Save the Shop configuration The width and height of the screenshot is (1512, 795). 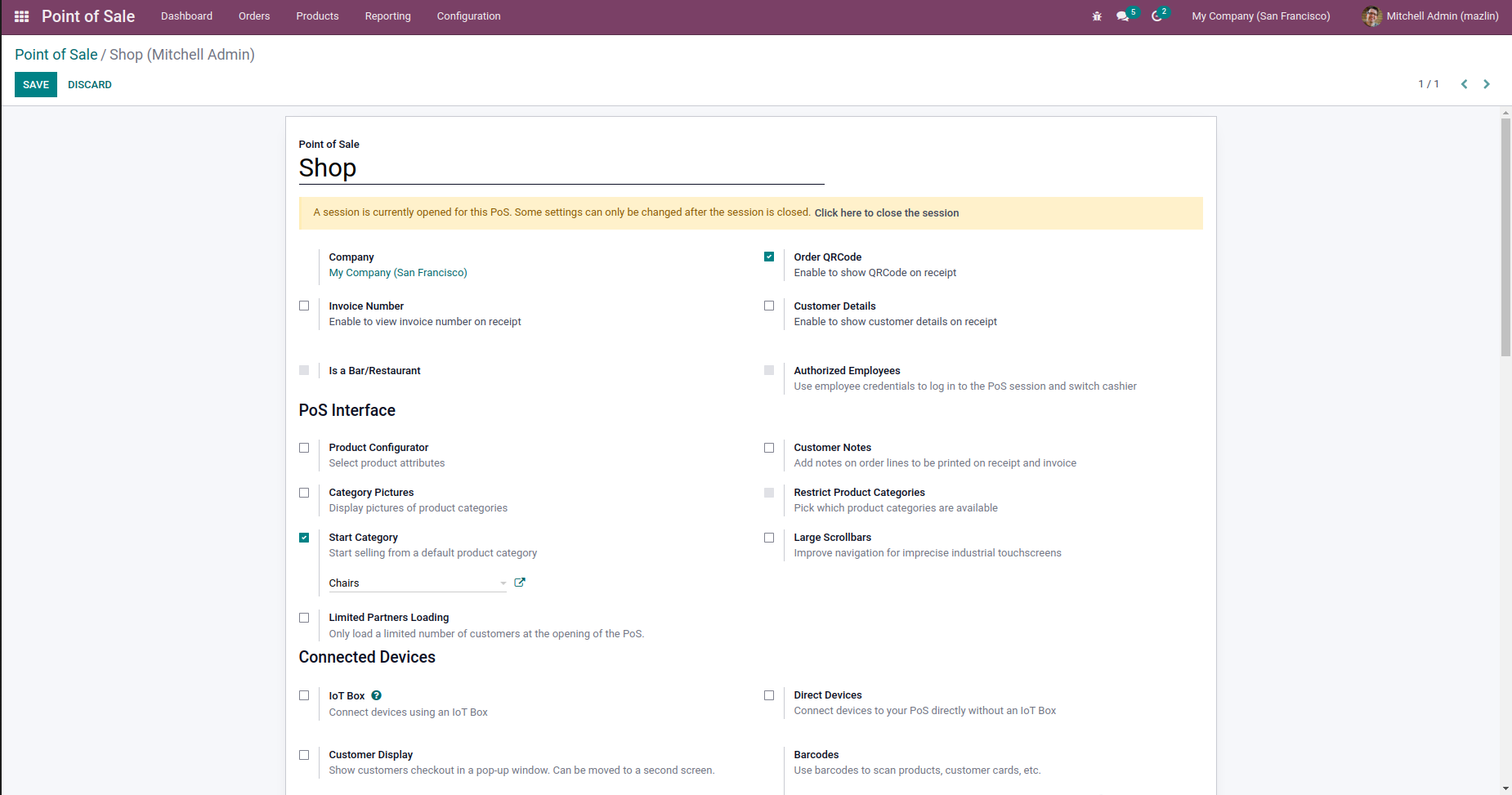point(36,84)
